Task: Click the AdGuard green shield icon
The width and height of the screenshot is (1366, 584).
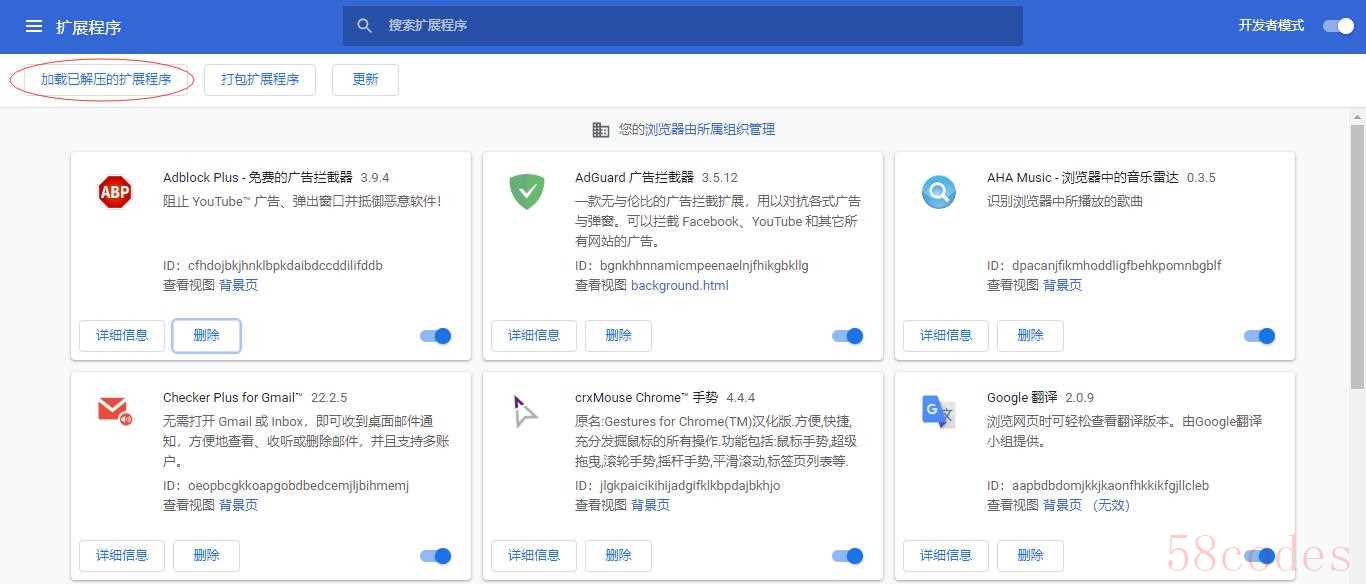Action: [x=527, y=191]
